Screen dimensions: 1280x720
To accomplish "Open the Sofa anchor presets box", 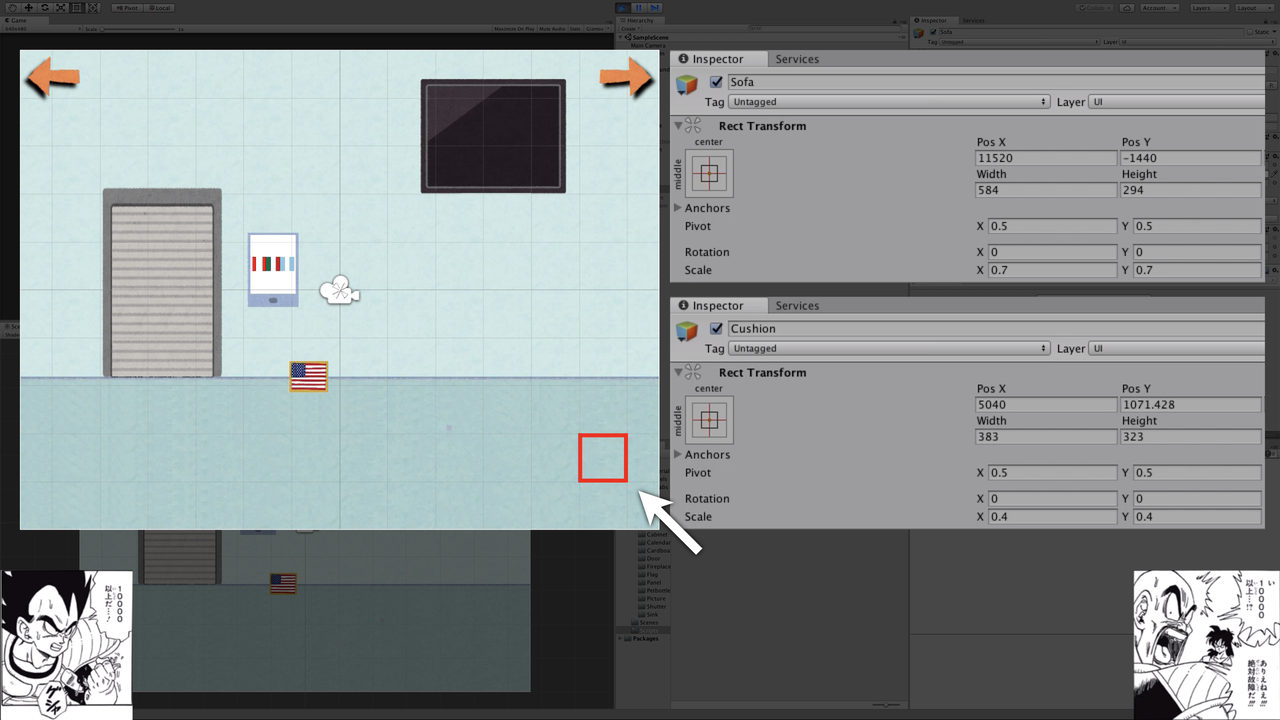I will point(709,173).
